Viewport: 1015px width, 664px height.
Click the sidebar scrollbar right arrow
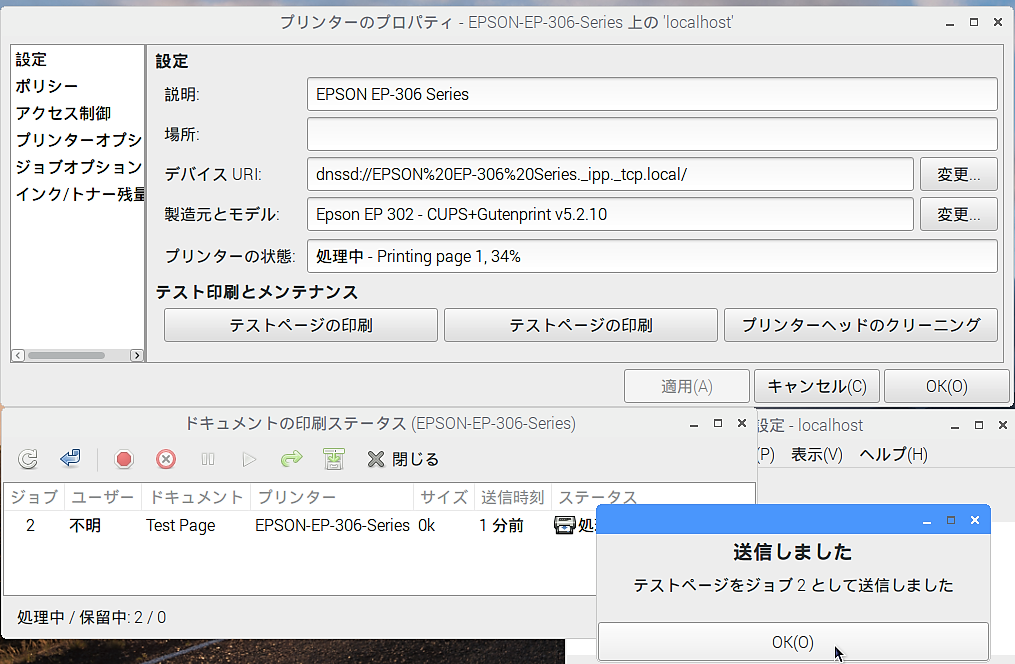[x=136, y=355]
